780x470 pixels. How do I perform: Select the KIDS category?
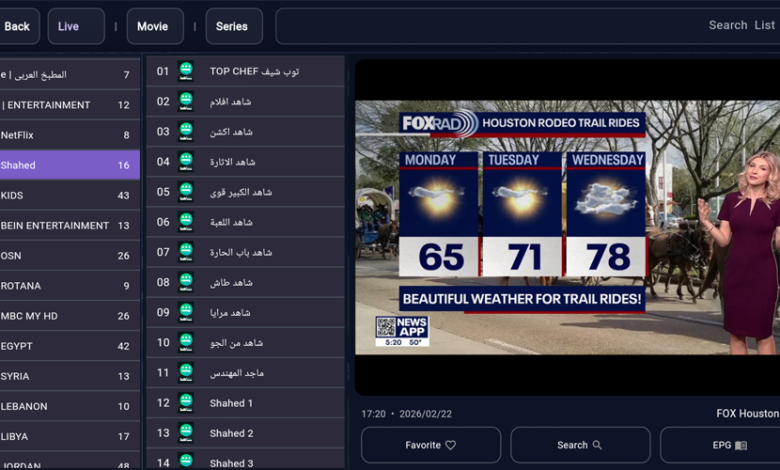(70, 195)
